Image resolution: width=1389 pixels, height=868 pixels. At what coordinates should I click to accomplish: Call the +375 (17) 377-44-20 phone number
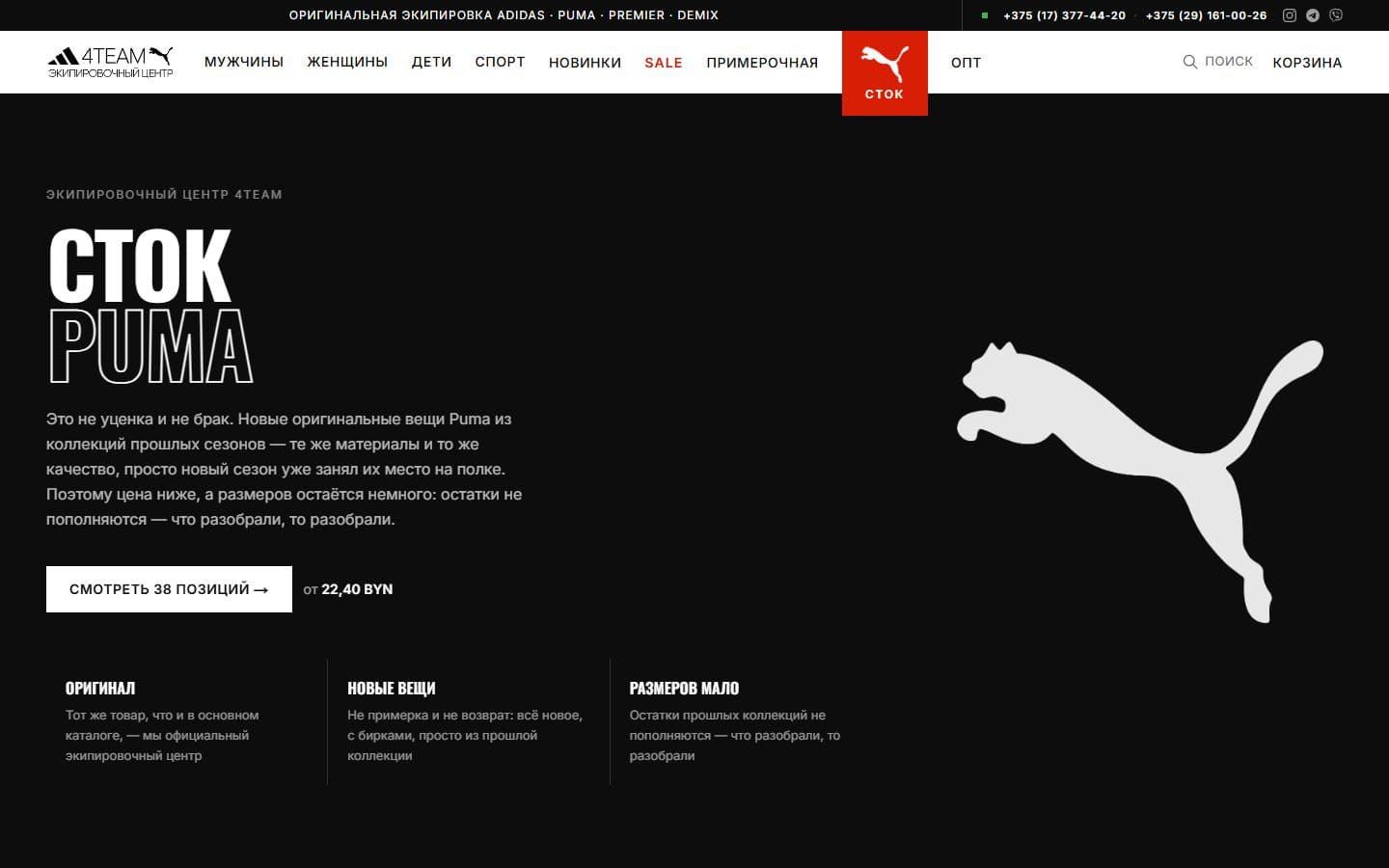point(1064,15)
